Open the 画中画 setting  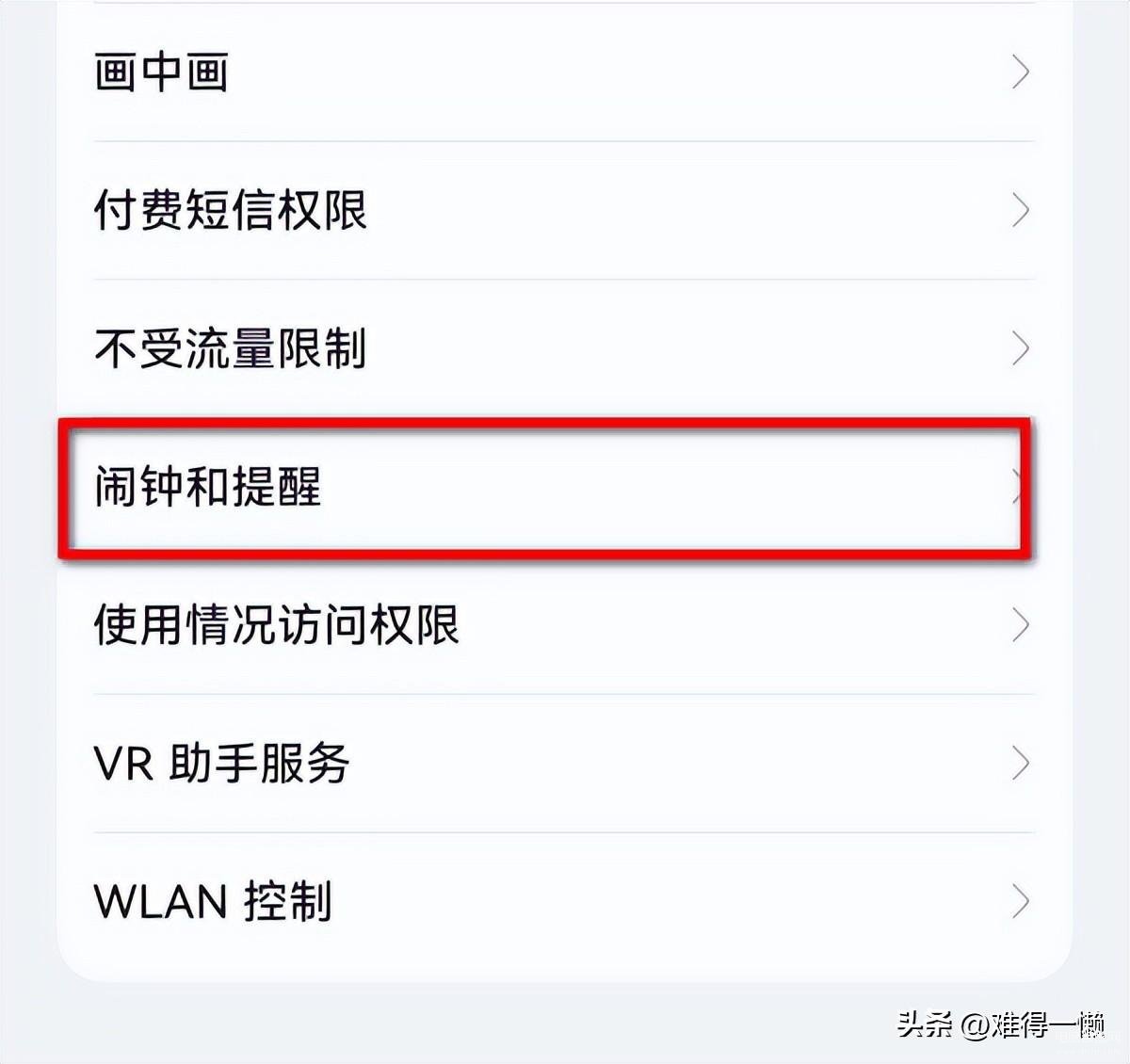(x=564, y=73)
